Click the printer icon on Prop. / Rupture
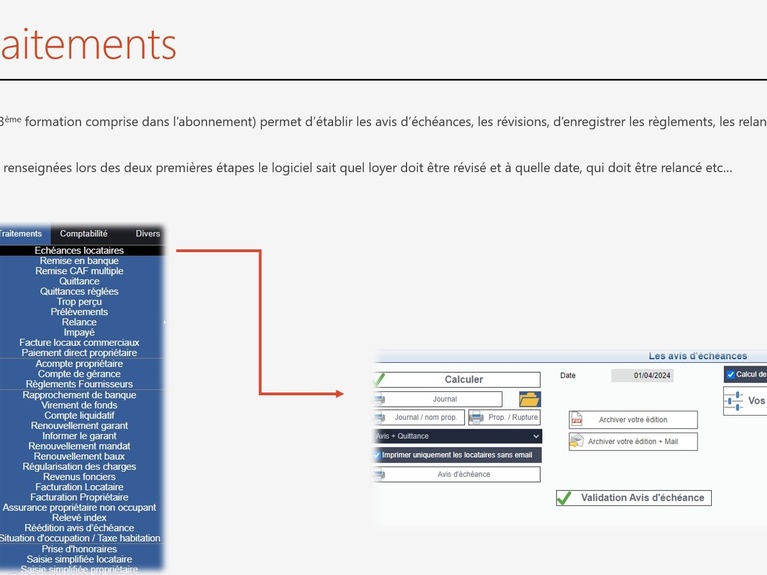Screen dimensions: 767x575 pyautogui.click(x=476, y=418)
